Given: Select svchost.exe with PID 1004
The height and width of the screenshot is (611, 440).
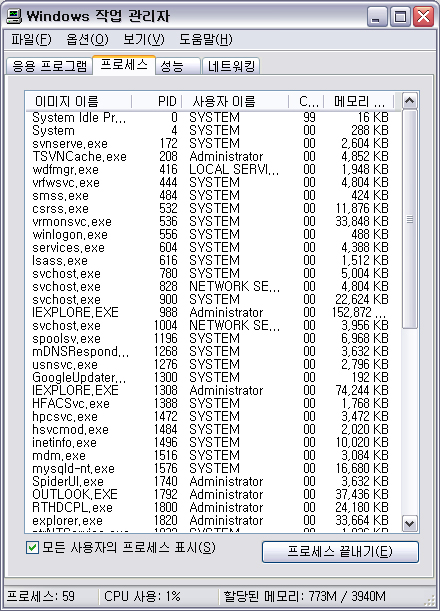Looking at the screenshot, I should [x=212, y=325].
